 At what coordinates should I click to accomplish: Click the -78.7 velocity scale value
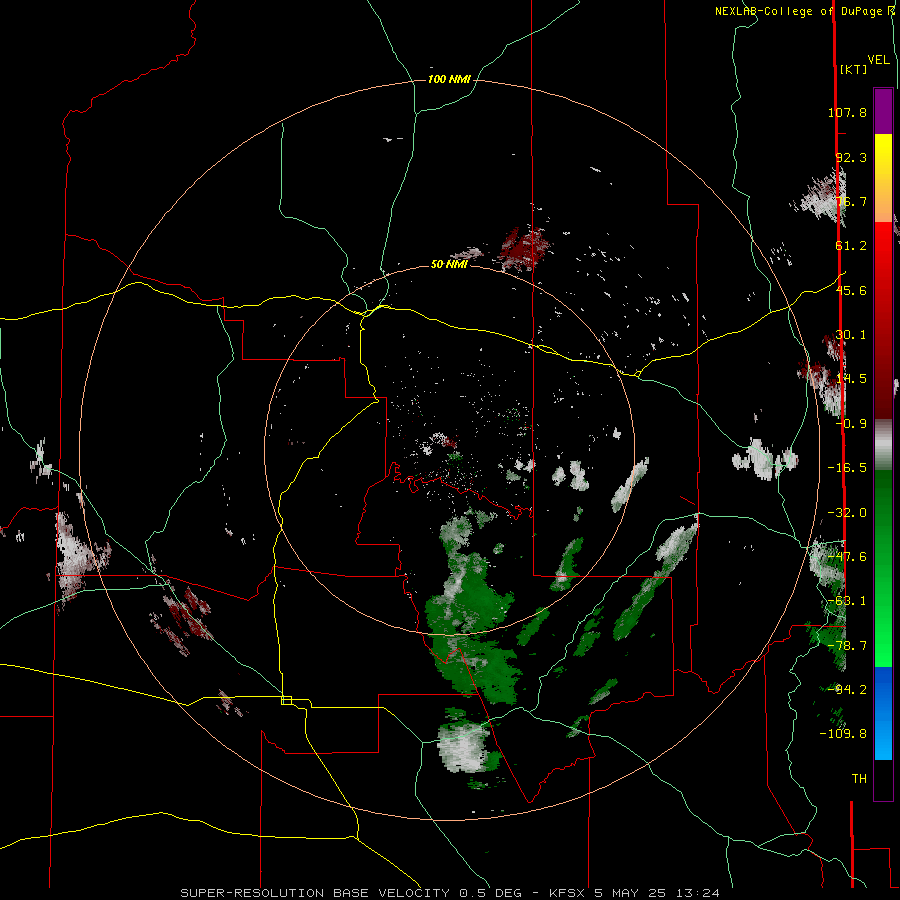tap(847, 646)
